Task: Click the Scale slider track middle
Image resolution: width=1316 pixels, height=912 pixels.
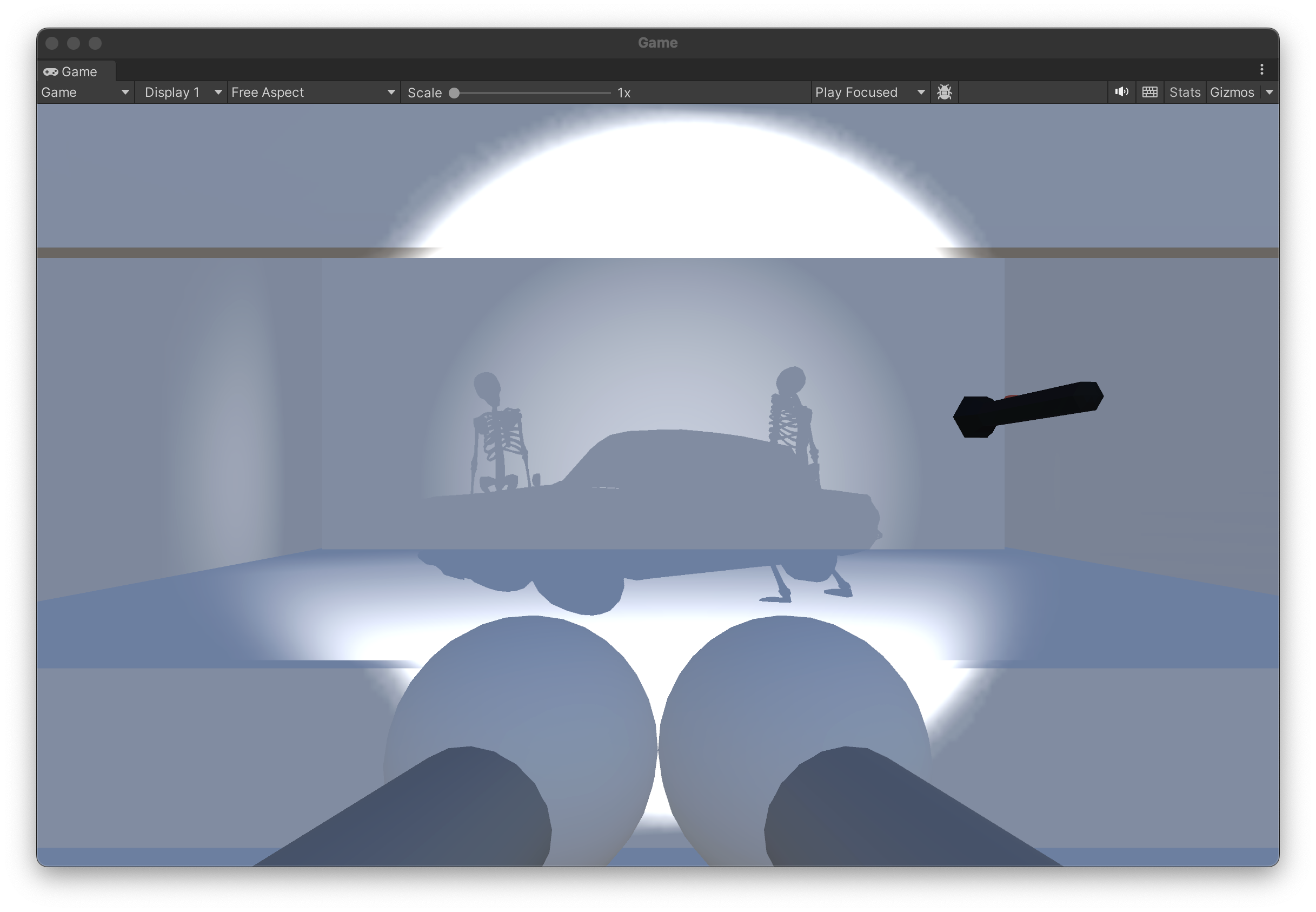Action: (533, 92)
